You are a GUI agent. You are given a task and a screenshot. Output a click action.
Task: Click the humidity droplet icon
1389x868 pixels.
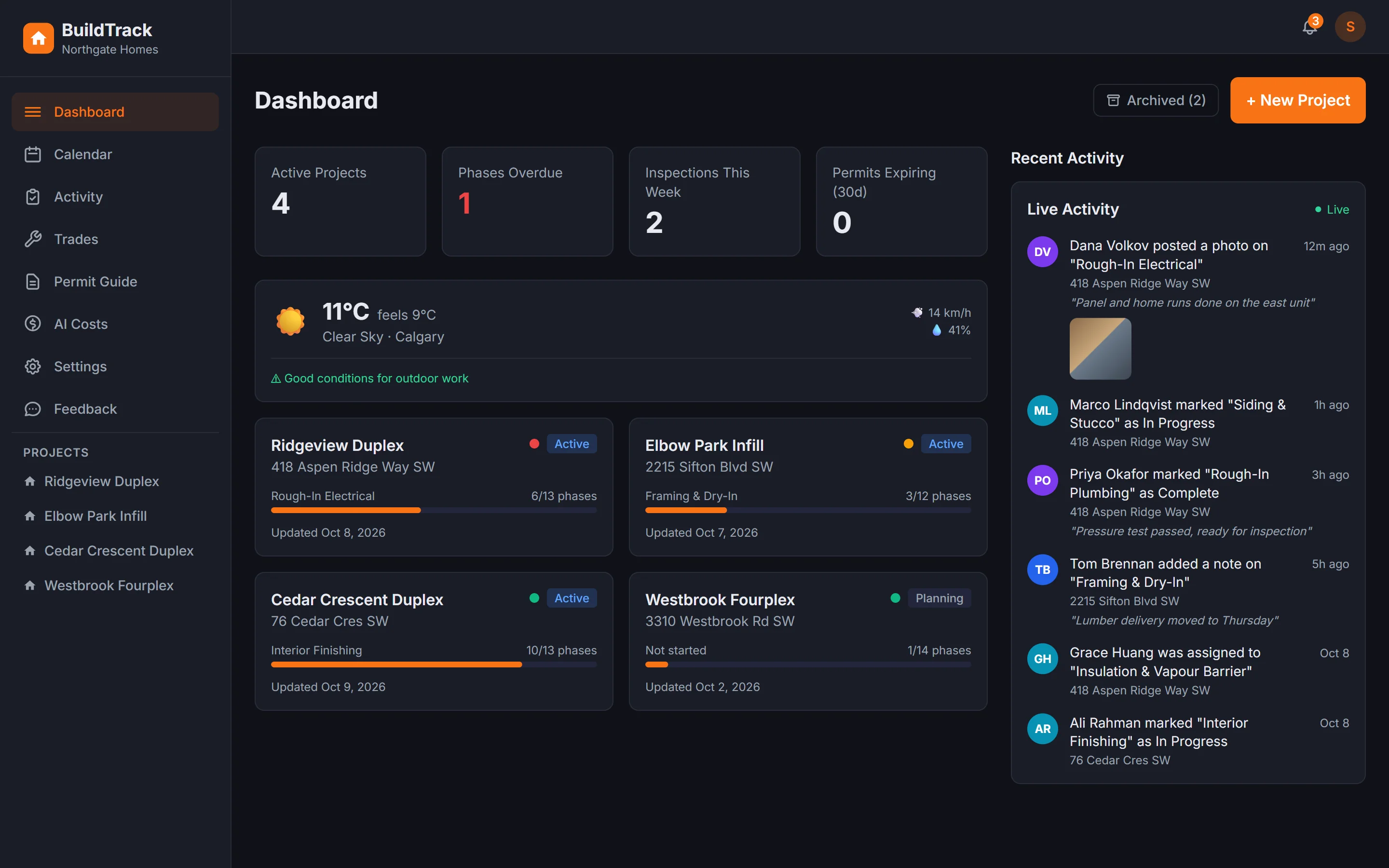[937, 330]
